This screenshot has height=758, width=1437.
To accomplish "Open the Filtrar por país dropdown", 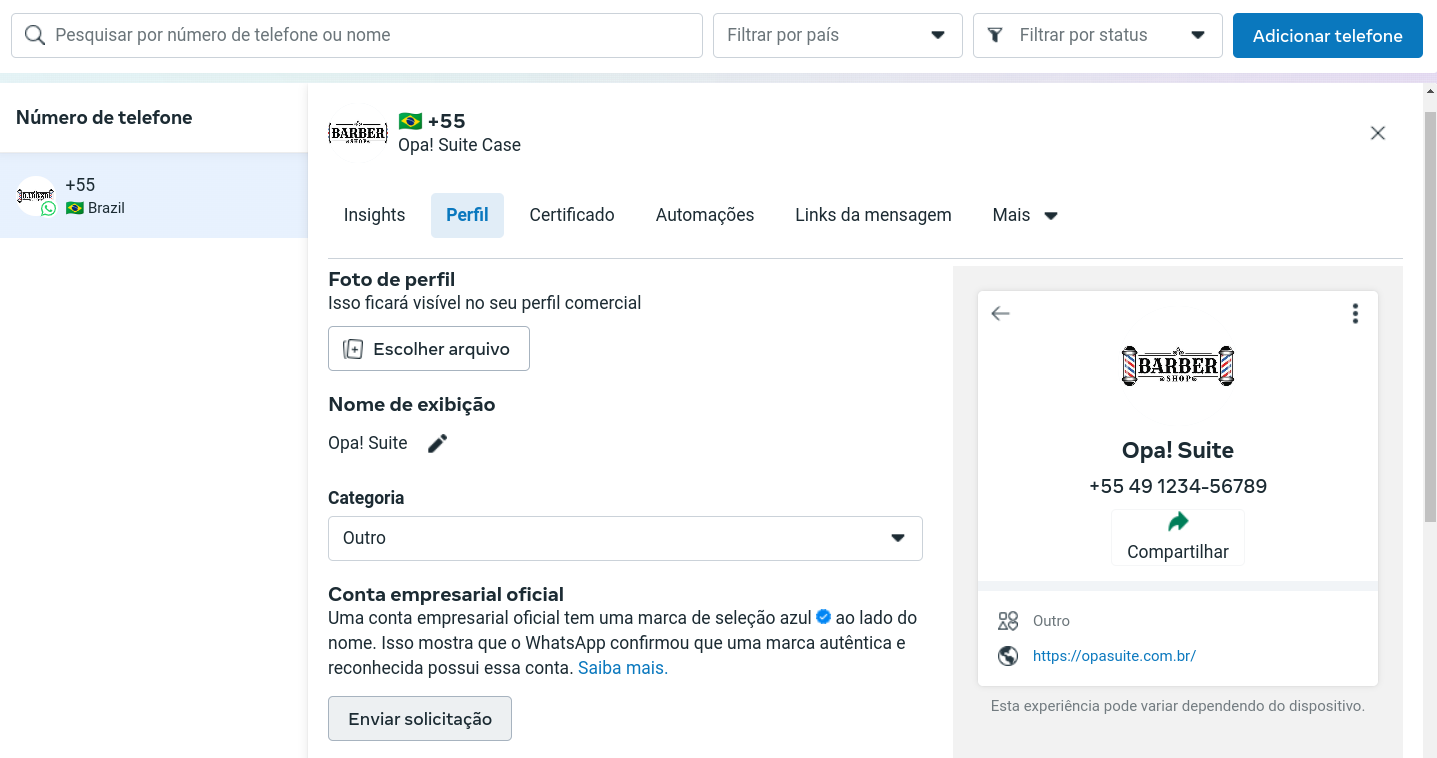I will (838, 35).
